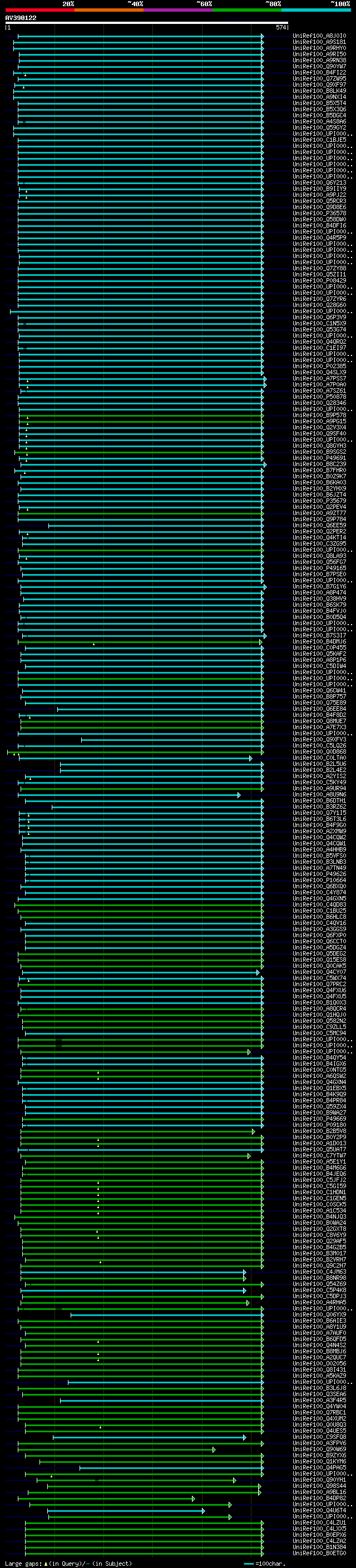Click the white query sequence ruler bar
The height and width of the screenshot is (1568, 356).
(x=147, y=23)
